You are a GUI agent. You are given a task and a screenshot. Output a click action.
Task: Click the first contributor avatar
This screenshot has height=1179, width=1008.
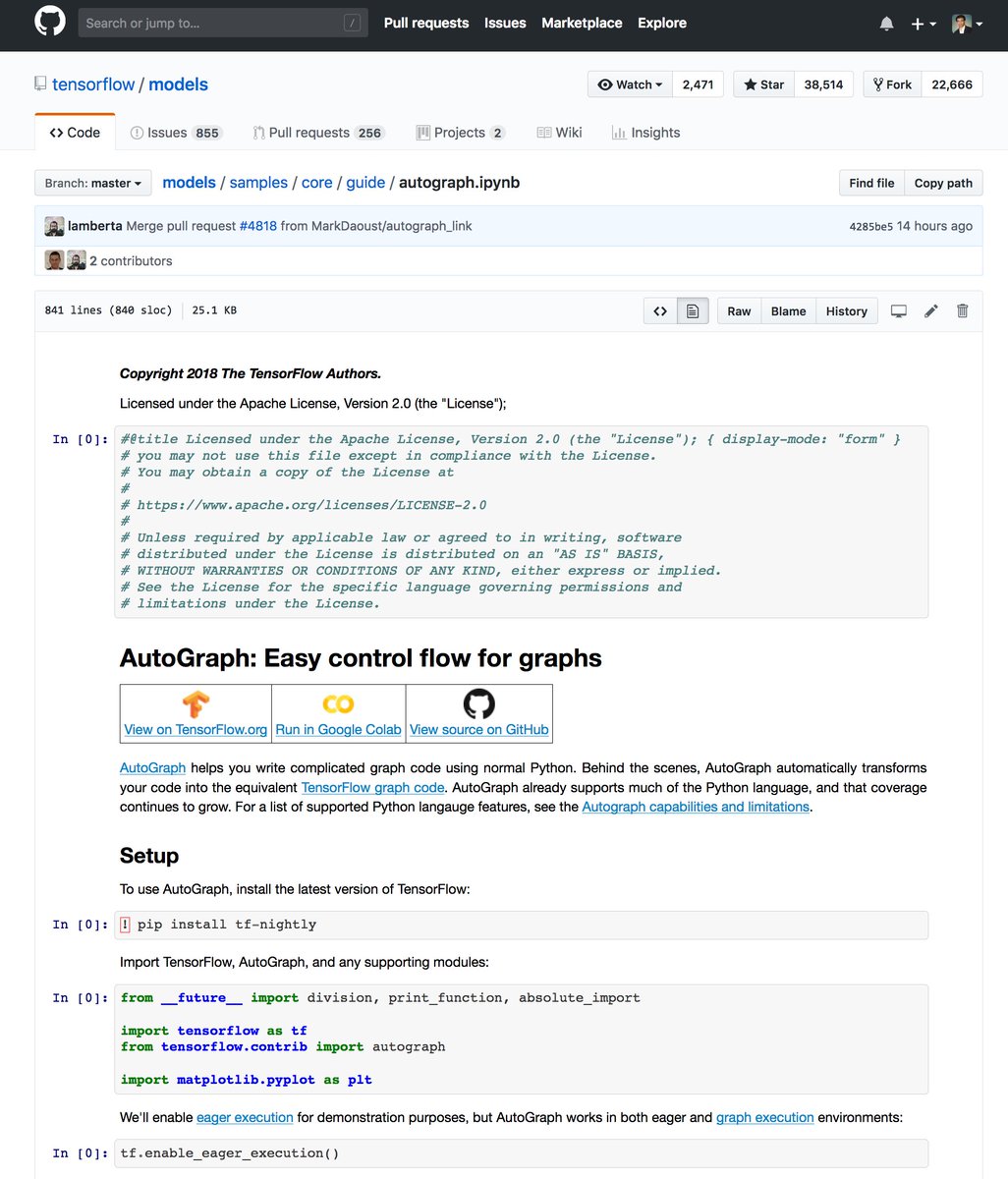tap(54, 261)
